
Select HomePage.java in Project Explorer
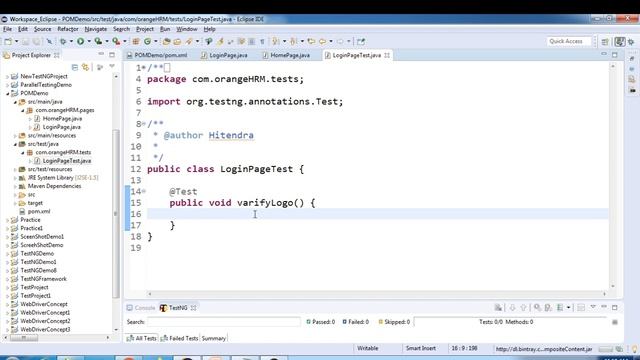click(x=62, y=119)
